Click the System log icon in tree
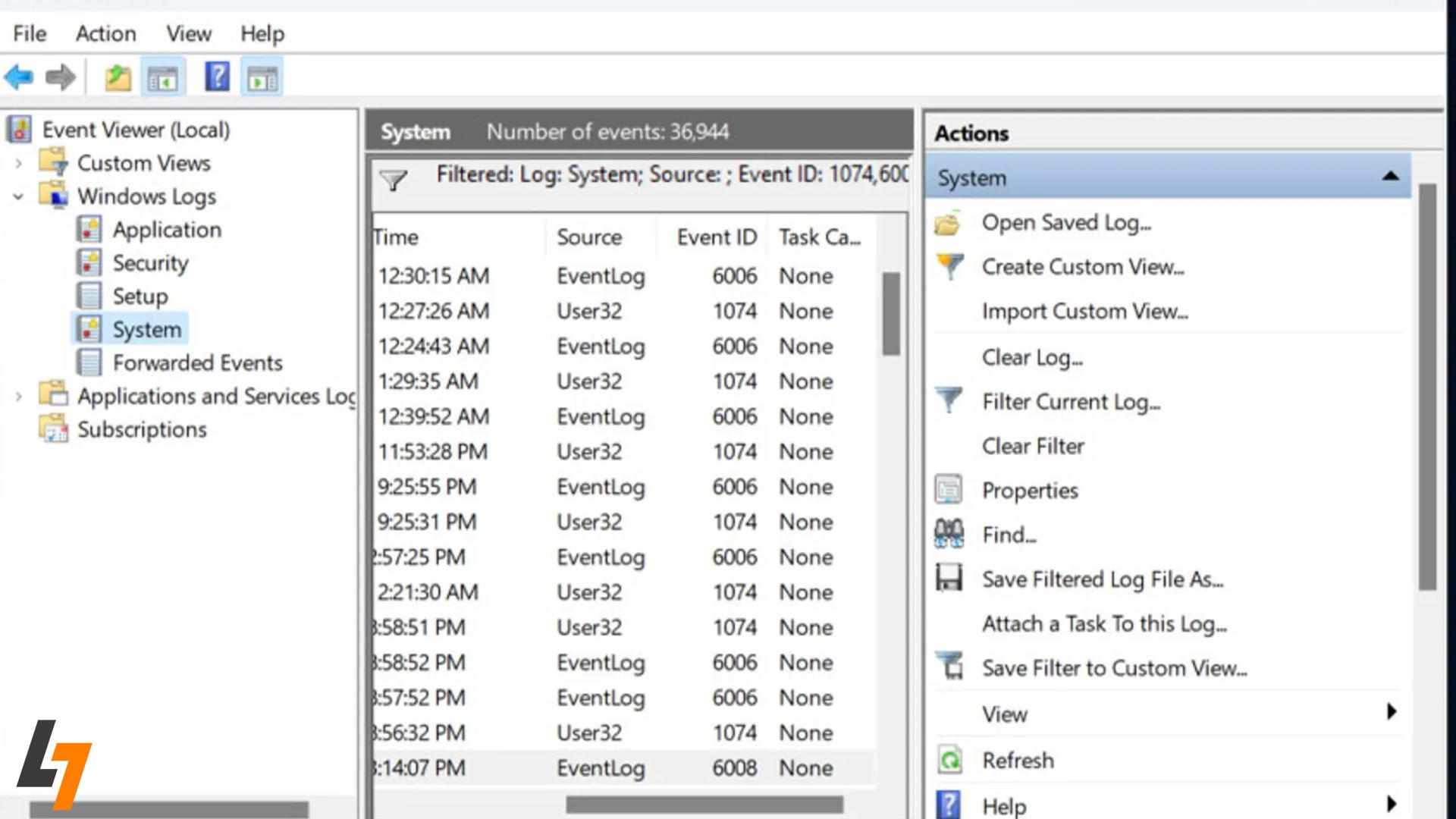 tap(89, 329)
